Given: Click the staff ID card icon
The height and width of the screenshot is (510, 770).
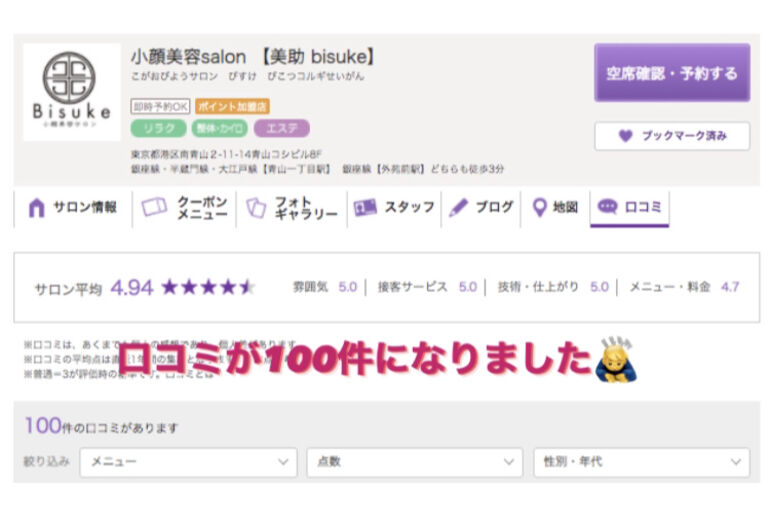Looking at the screenshot, I should [365, 207].
